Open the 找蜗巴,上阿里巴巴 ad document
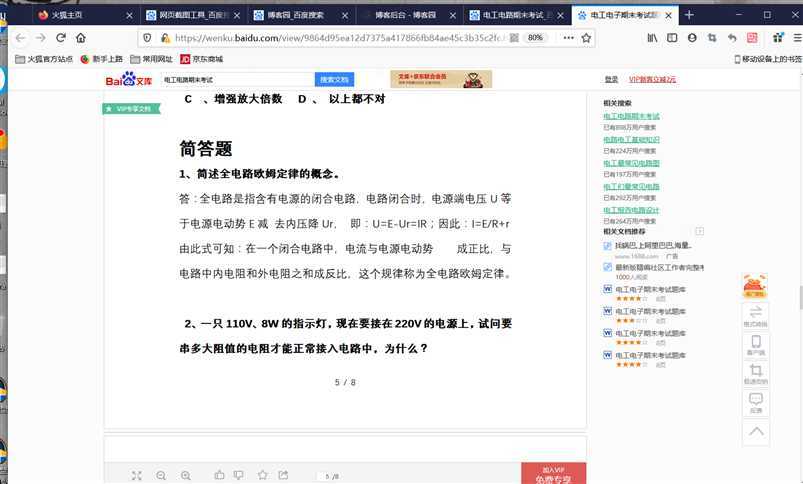The image size is (803, 484). coord(653,246)
